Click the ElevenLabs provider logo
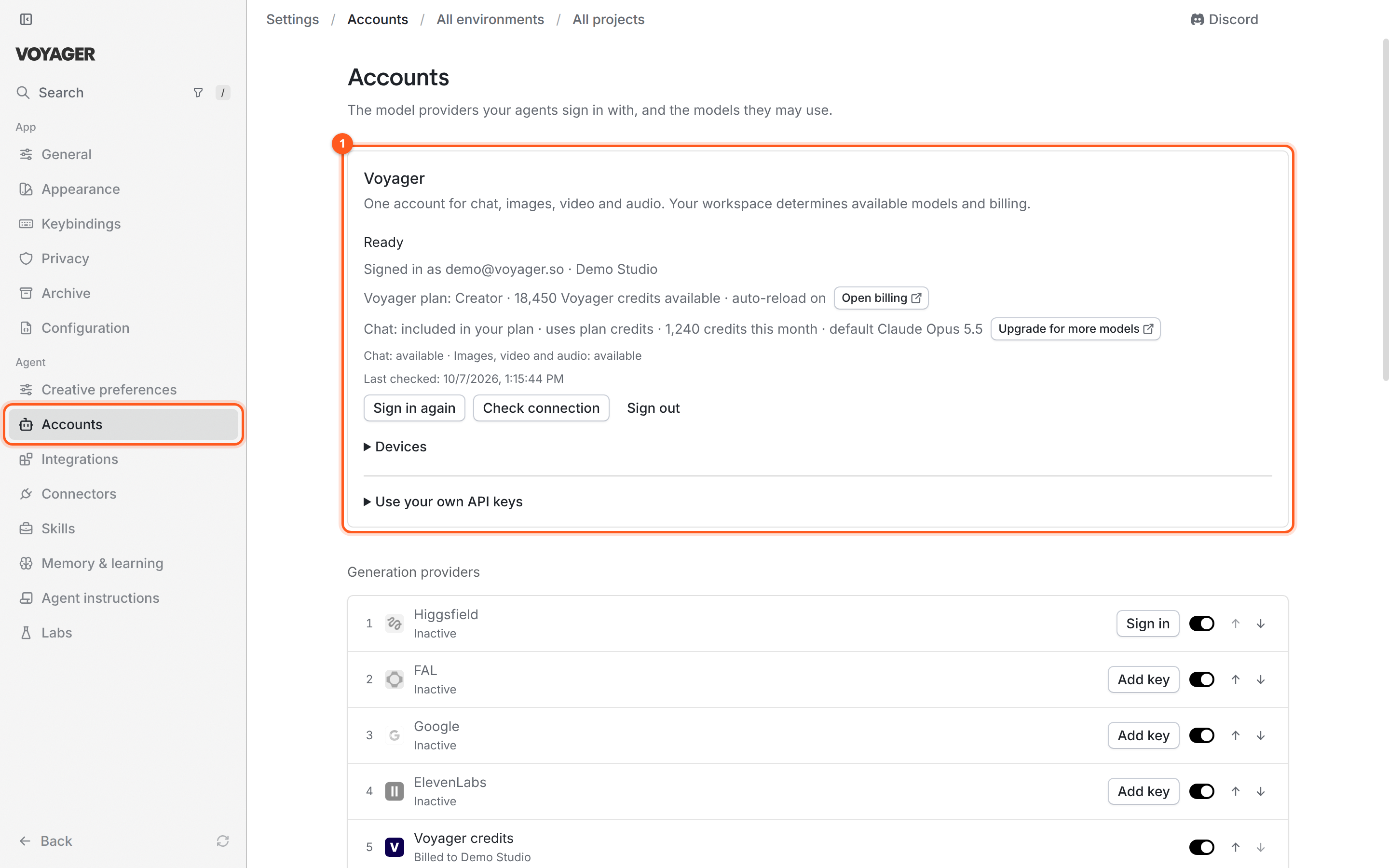The image size is (1389, 868). 395,791
